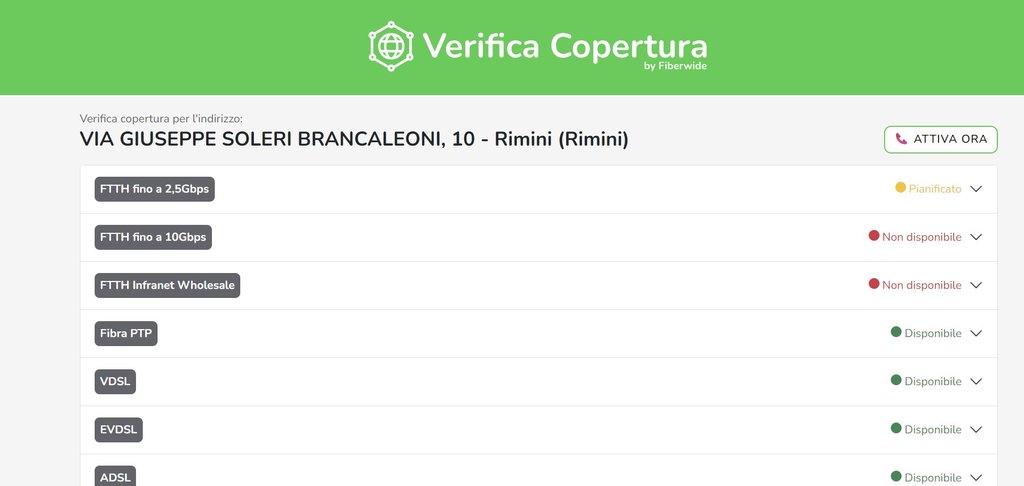Expand the ADSL row chevron
Image resolution: width=1024 pixels, height=486 pixels.
tap(977, 477)
